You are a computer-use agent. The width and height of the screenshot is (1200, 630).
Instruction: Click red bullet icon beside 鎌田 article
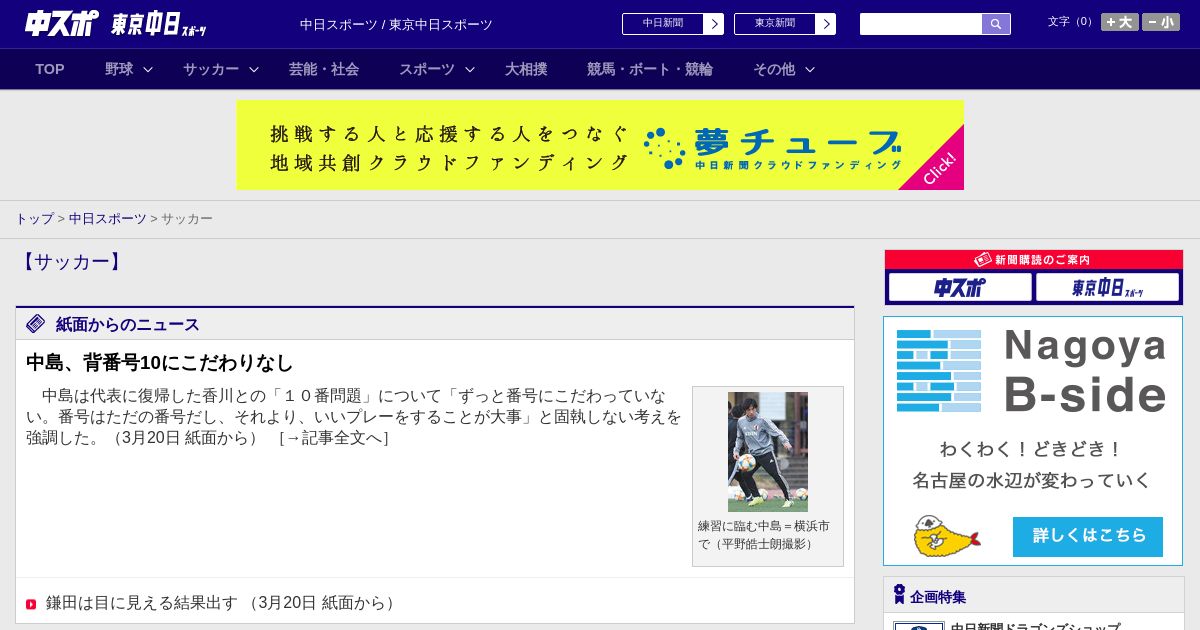tap(31, 604)
